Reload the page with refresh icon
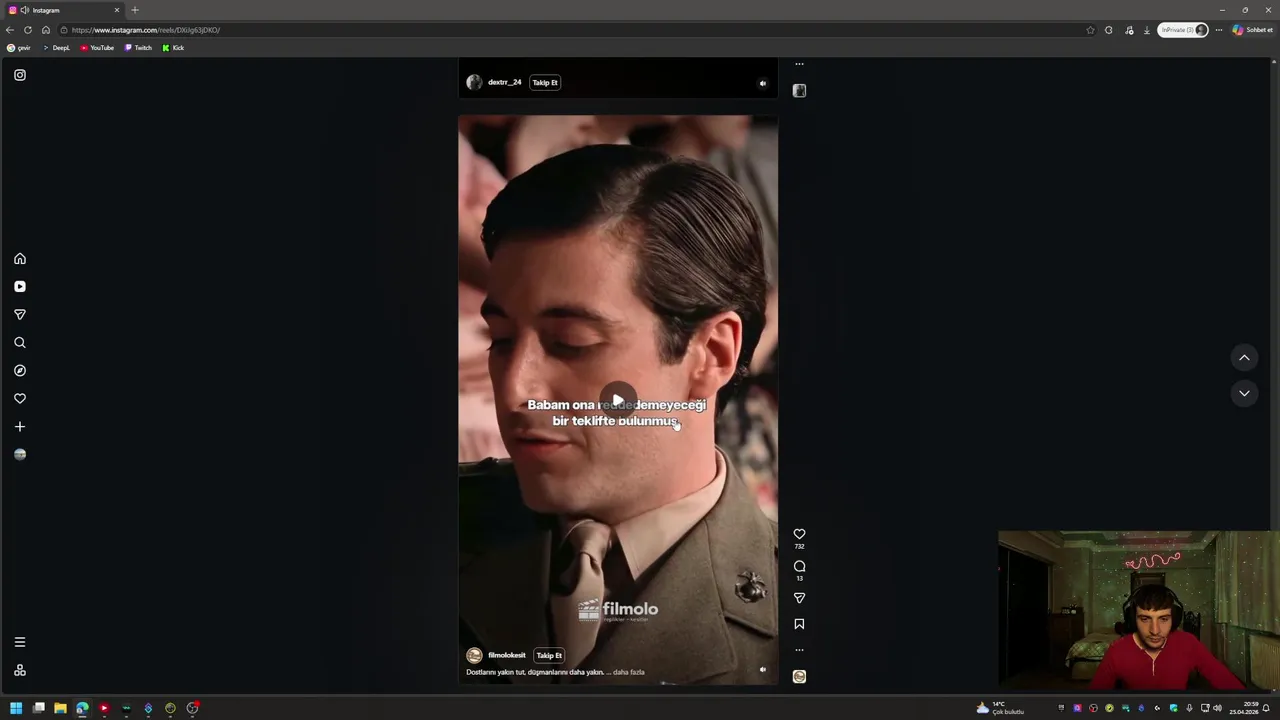Screen dimensions: 1280x720 pyautogui.click(x=28, y=30)
